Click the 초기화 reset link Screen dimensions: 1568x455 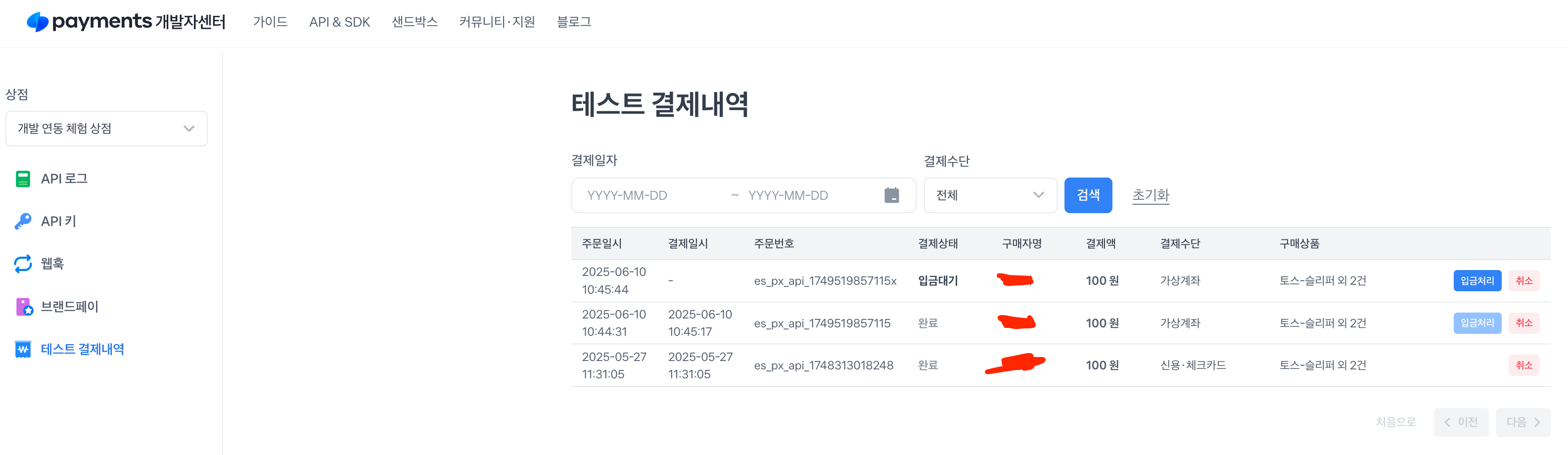click(x=1151, y=195)
